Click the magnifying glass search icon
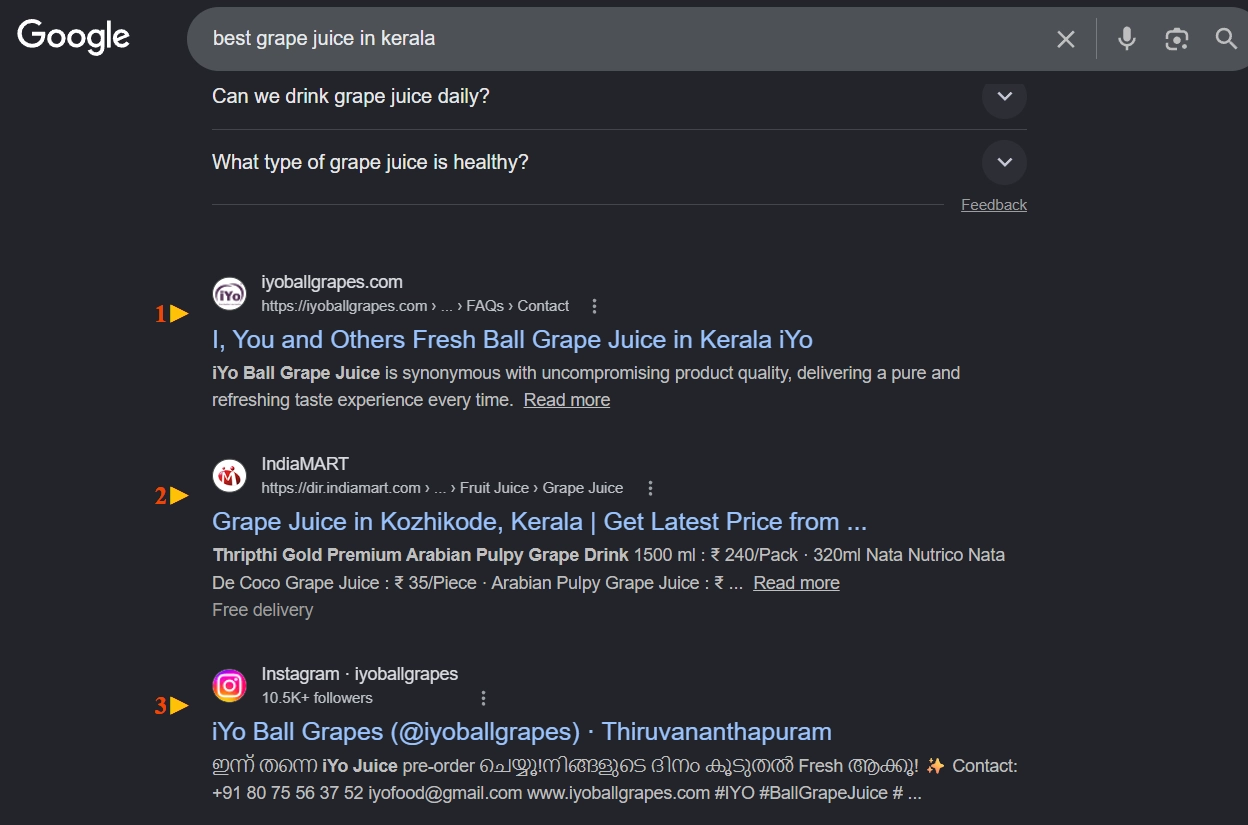The width and height of the screenshot is (1248, 825). click(1226, 39)
